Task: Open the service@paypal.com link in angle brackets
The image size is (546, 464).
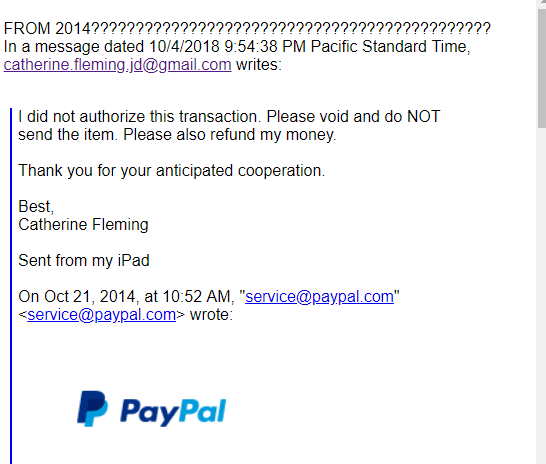Action: tap(101, 315)
